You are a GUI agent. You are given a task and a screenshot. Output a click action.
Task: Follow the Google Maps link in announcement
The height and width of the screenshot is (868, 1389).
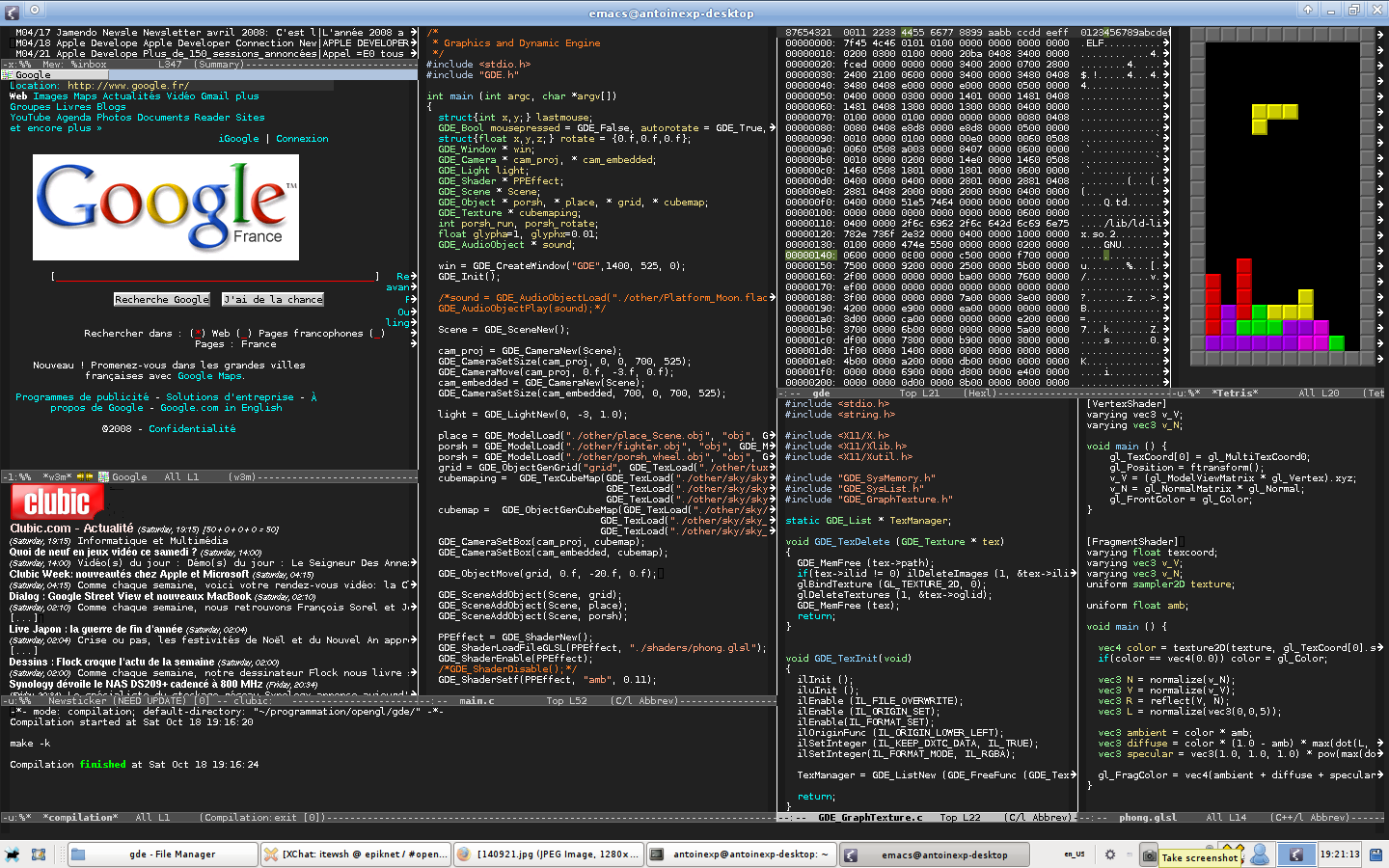209,376
